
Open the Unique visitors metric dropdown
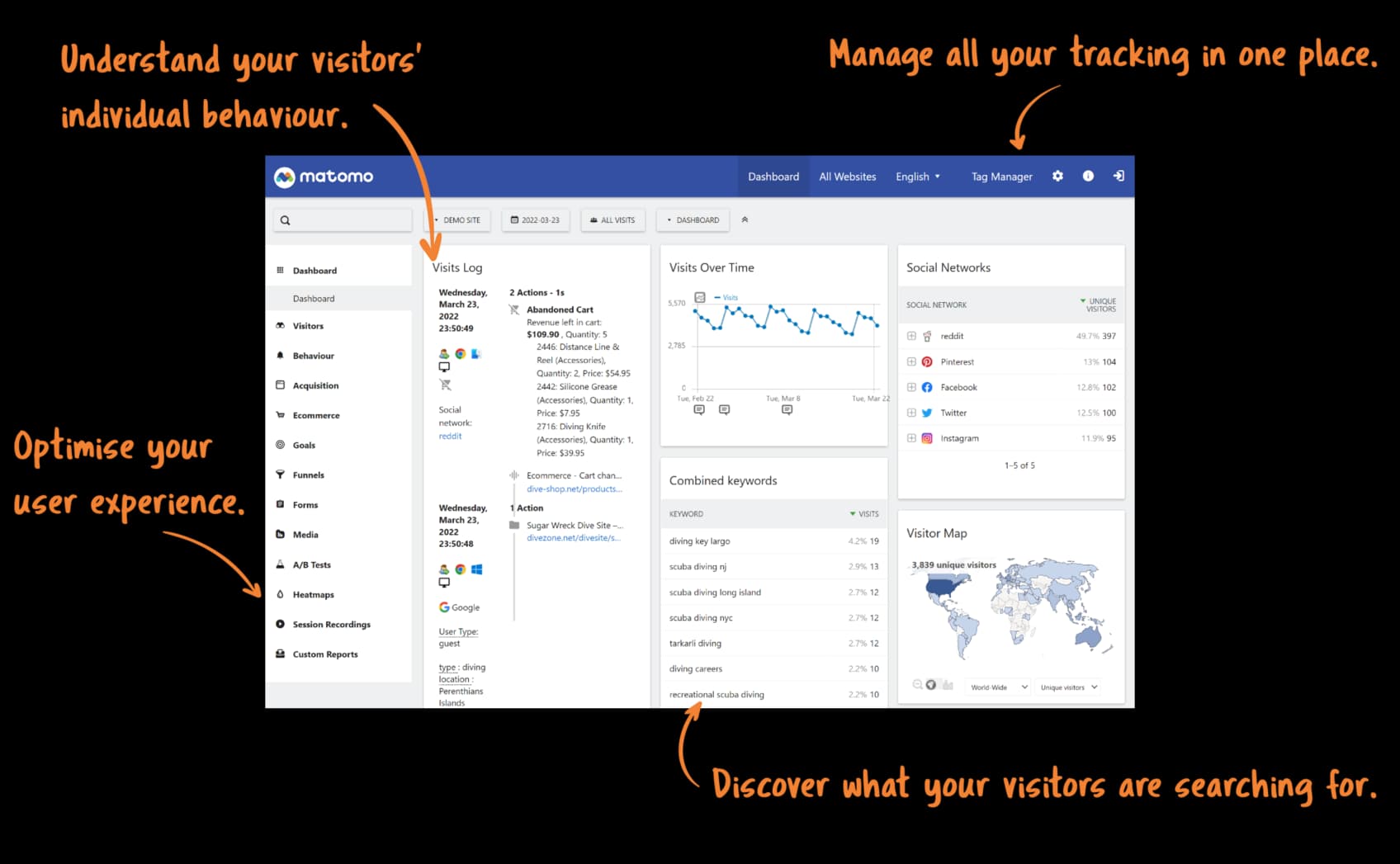click(x=1067, y=687)
